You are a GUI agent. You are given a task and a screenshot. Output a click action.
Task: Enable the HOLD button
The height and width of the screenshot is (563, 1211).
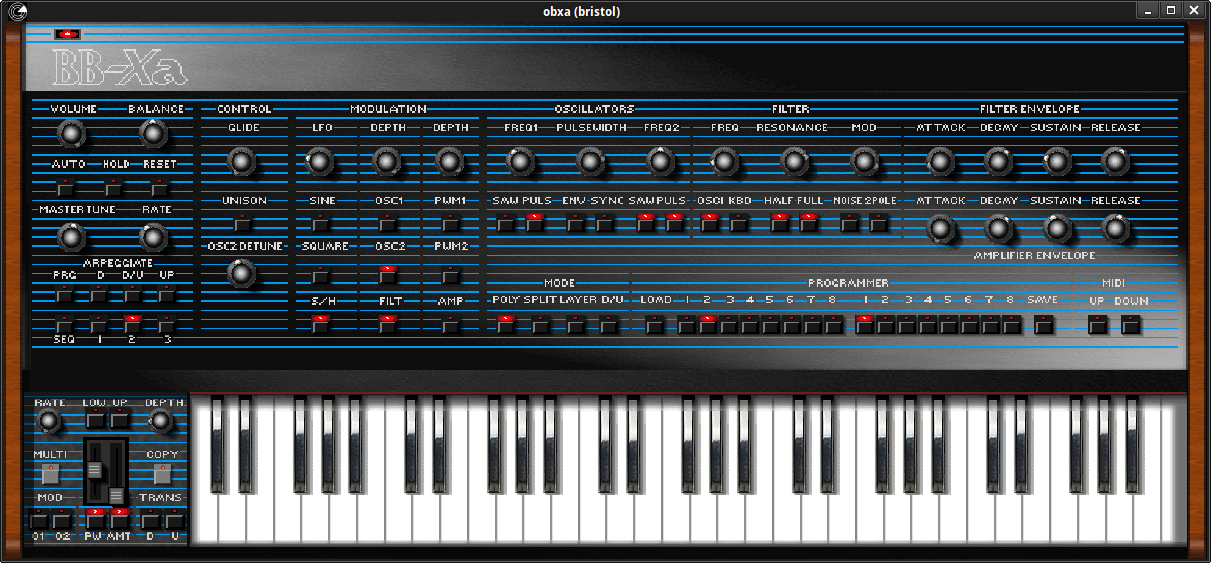(113, 187)
